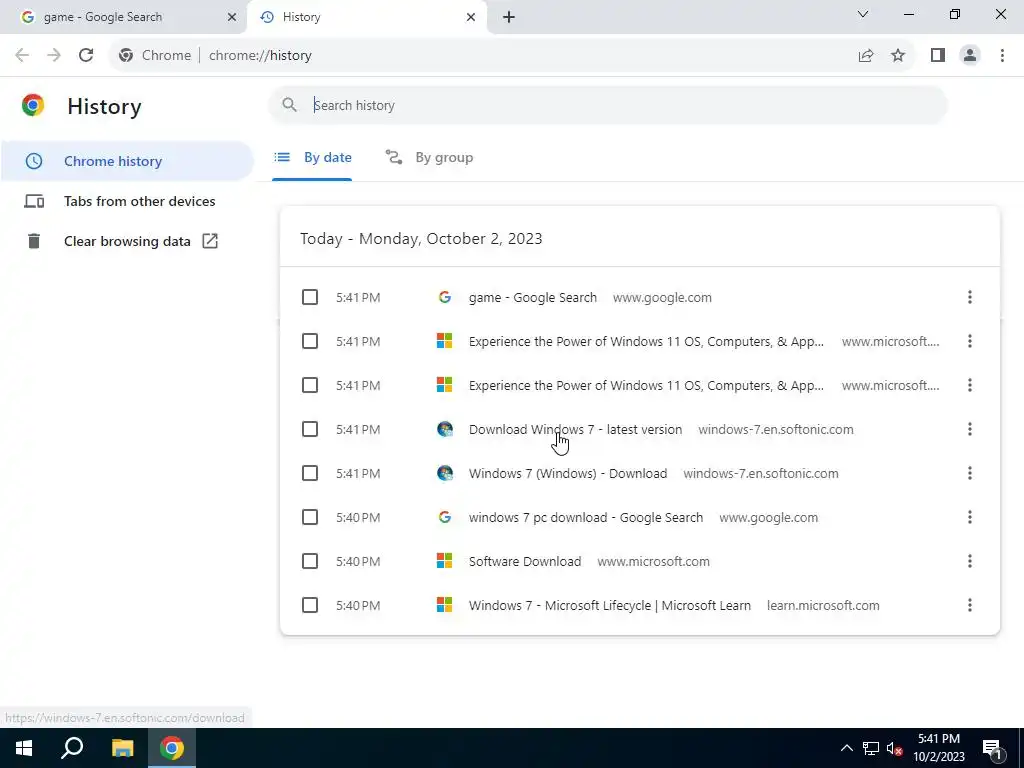Viewport: 1024px width, 768px height.
Task: Check the second Windows 11 OS entry checkbox
Action: pos(310,385)
